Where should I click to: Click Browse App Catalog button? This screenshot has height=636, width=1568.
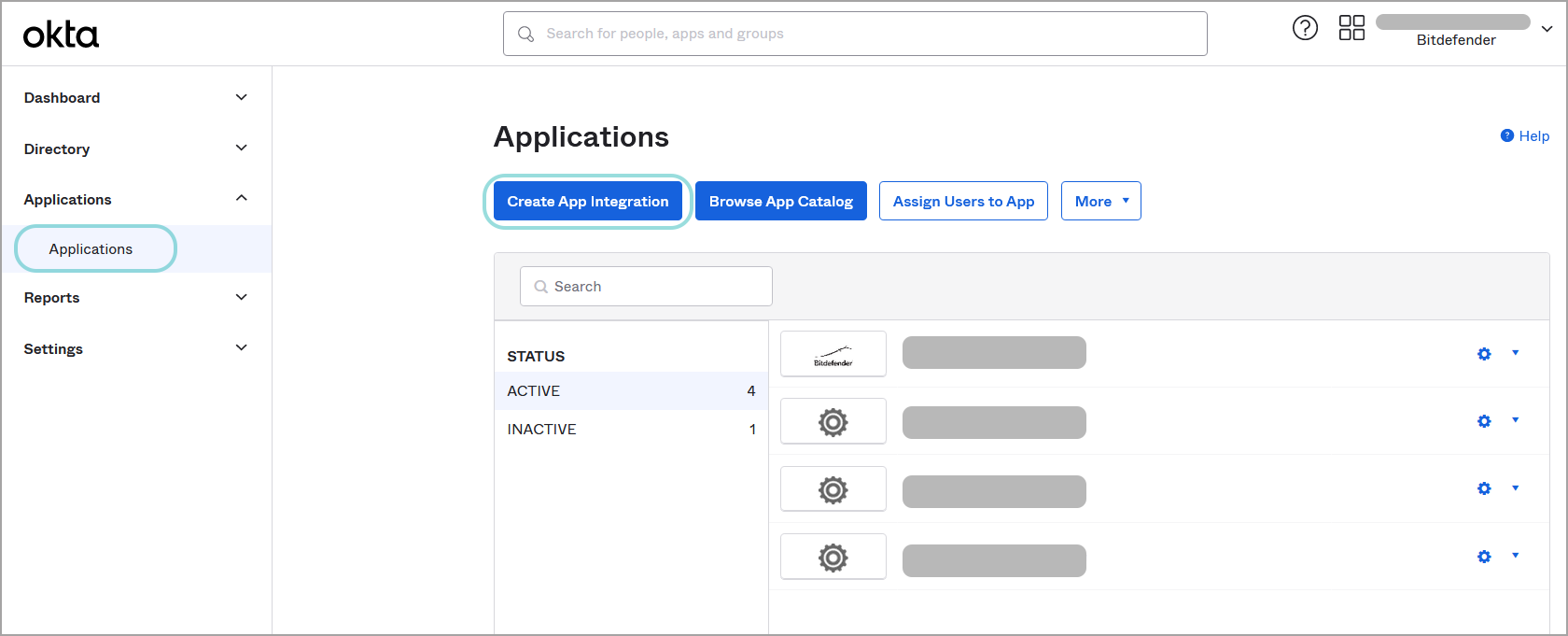point(780,202)
